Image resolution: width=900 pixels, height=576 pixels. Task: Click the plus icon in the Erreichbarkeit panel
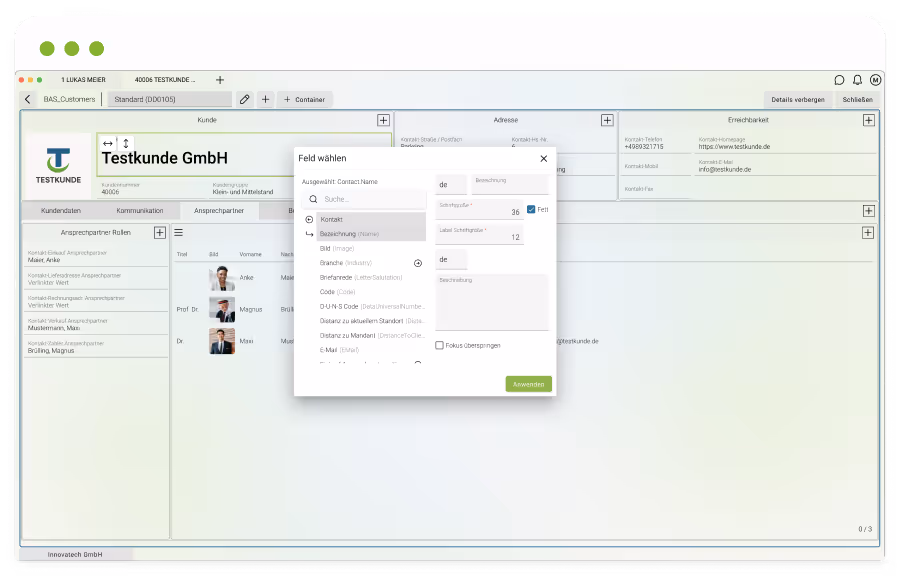(x=868, y=120)
